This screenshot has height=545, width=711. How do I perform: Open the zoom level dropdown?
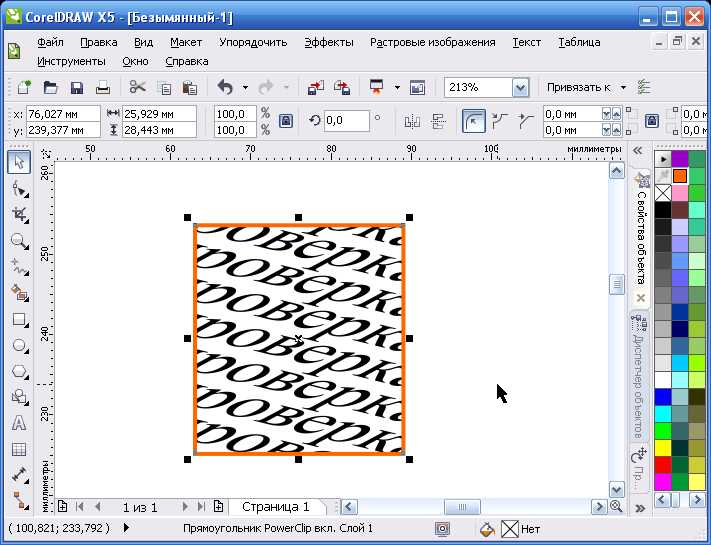(521, 87)
